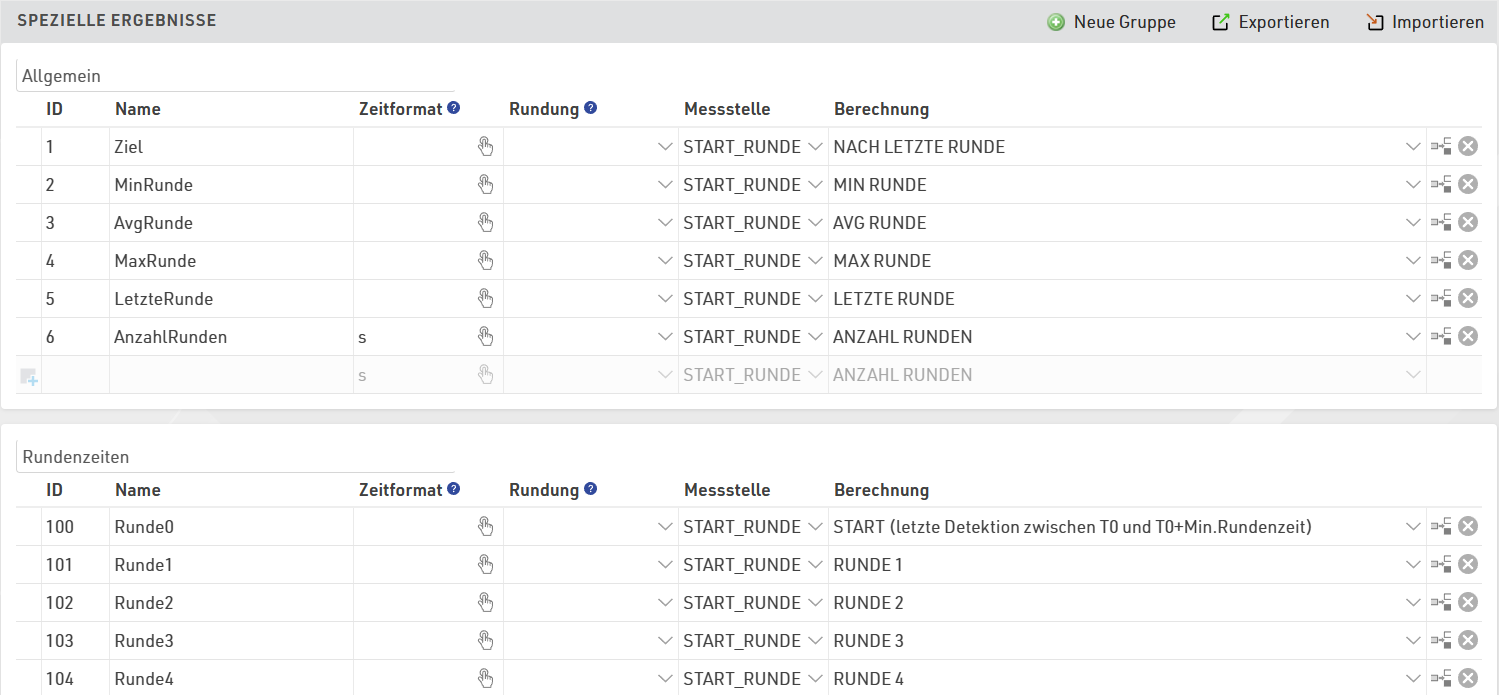The height and width of the screenshot is (695, 1499).
Task: Click the Name field containing MinRunde
Action: (230, 185)
